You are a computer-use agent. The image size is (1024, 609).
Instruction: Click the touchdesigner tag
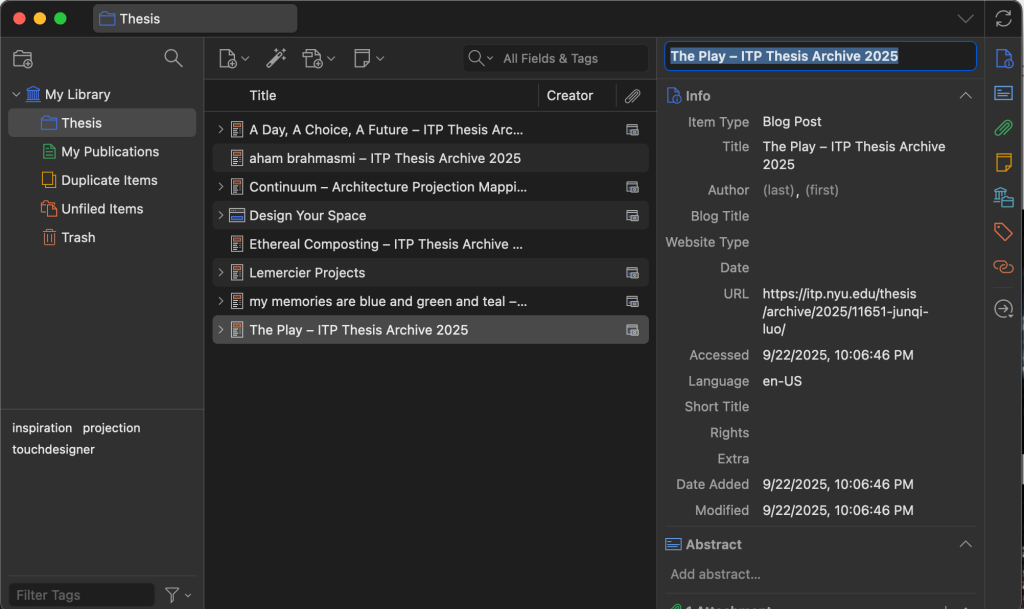coord(53,450)
